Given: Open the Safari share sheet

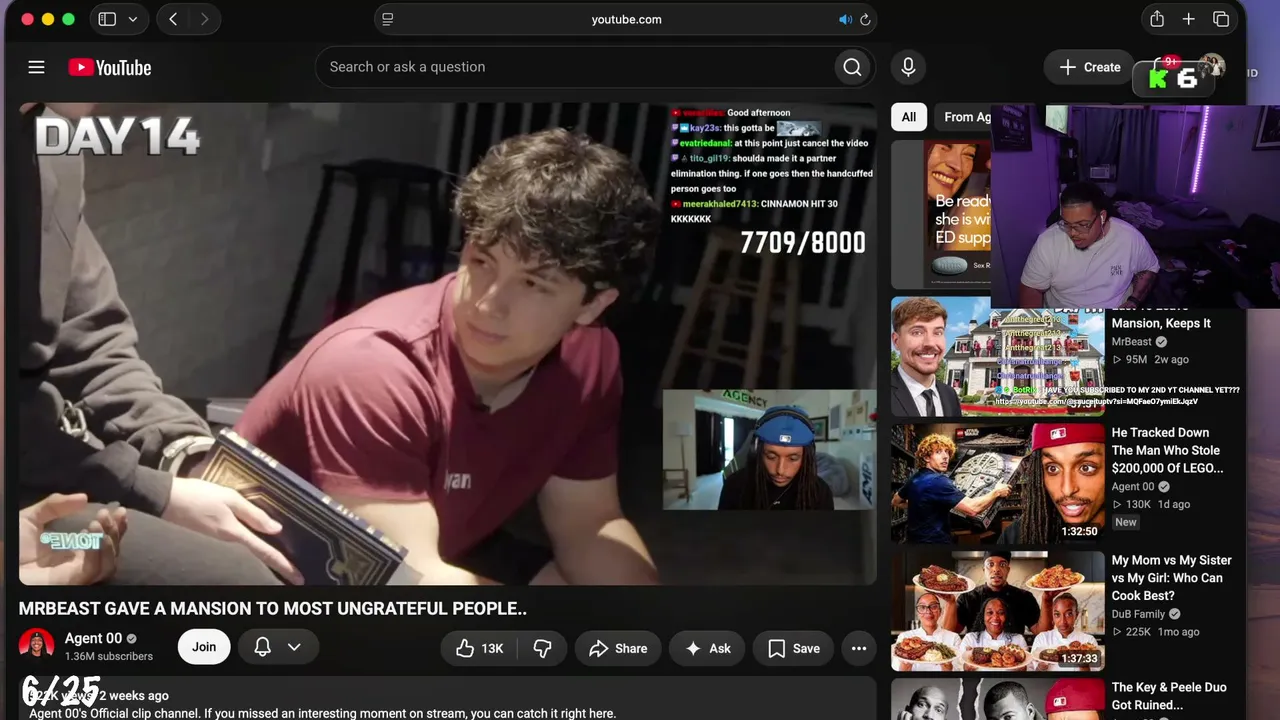Looking at the screenshot, I should click(x=1157, y=19).
